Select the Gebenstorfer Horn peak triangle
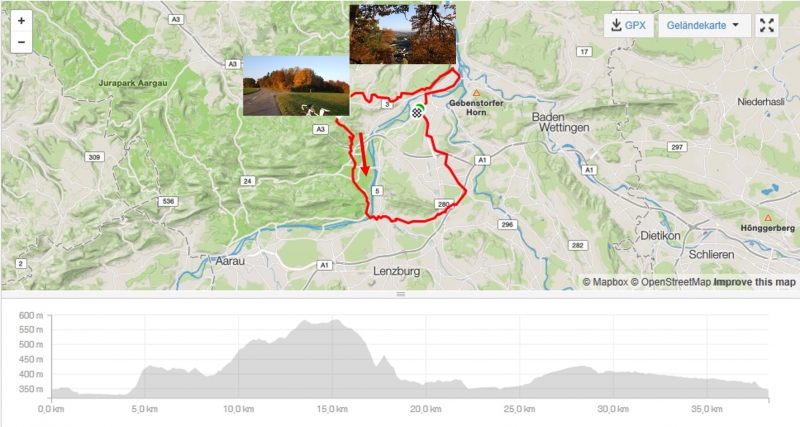 coord(476,93)
